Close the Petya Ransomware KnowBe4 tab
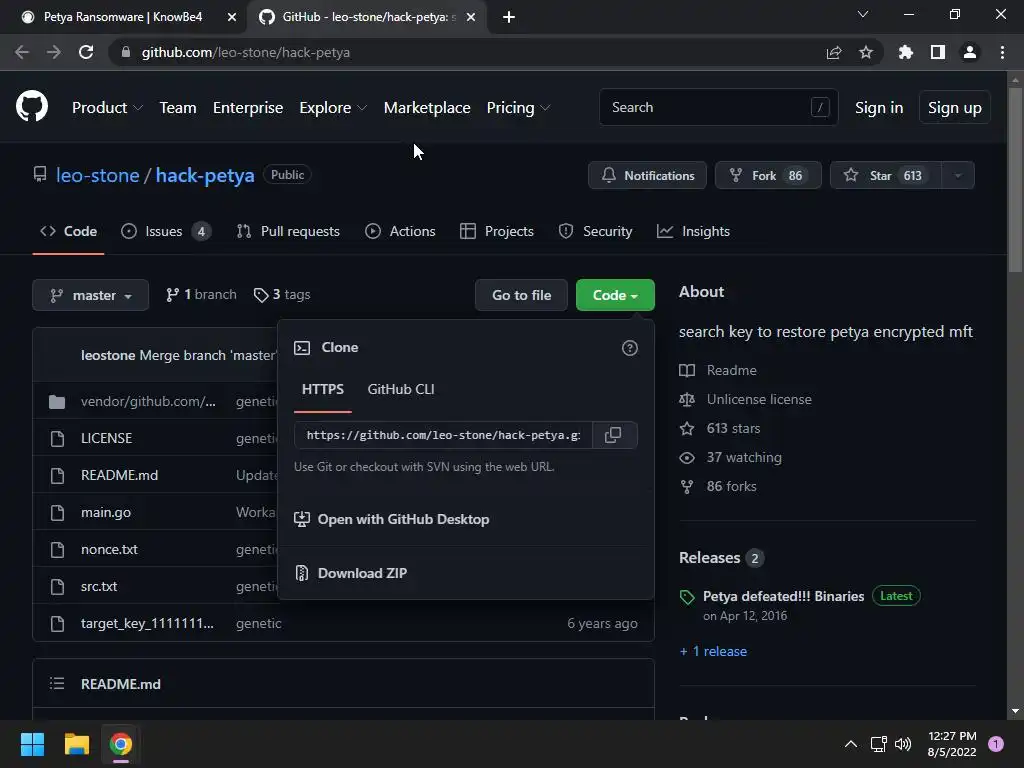The width and height of the screenshot is (1024, 768). (x=232, y=17)
